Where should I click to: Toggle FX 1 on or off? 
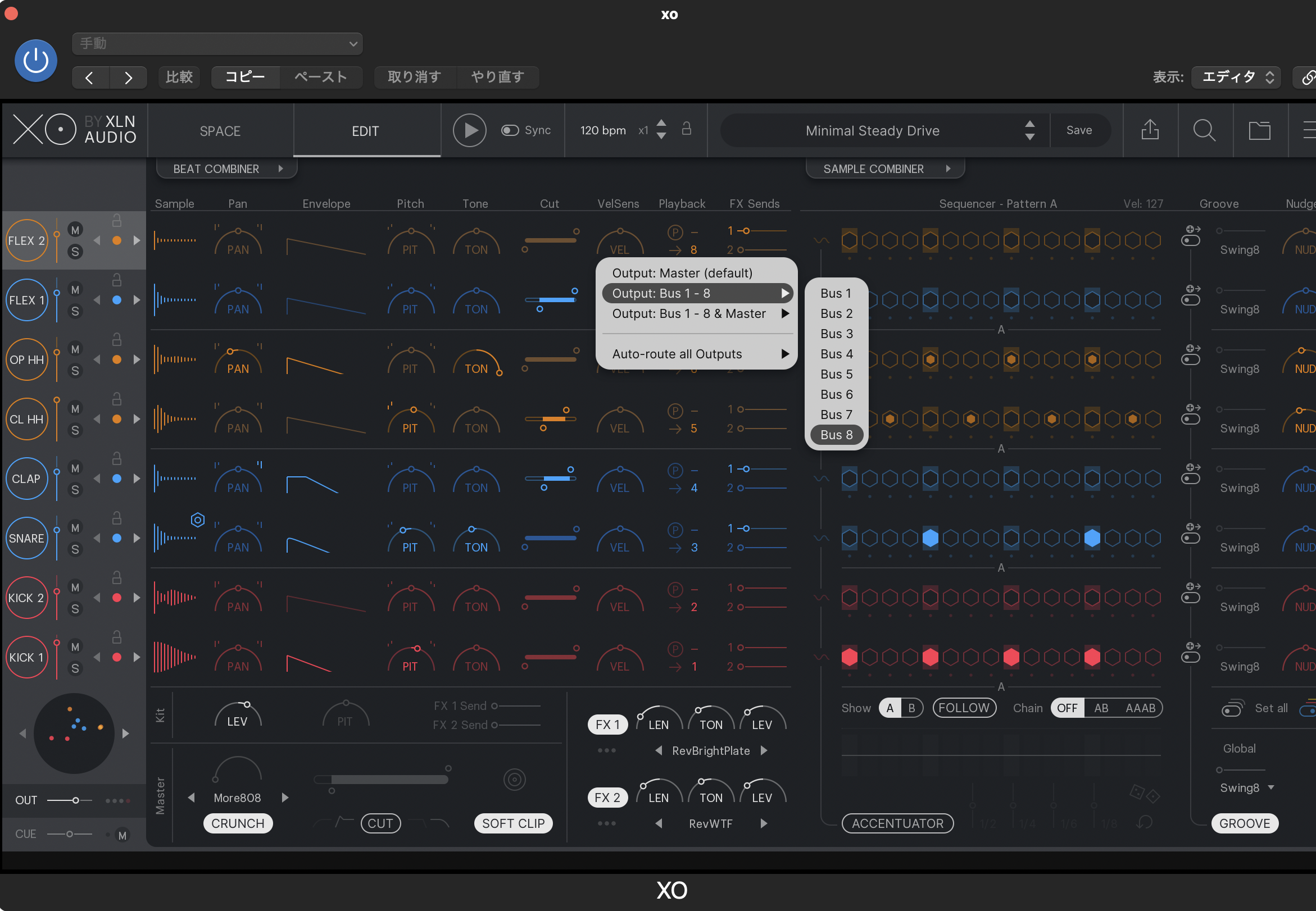tap(607, 725)
